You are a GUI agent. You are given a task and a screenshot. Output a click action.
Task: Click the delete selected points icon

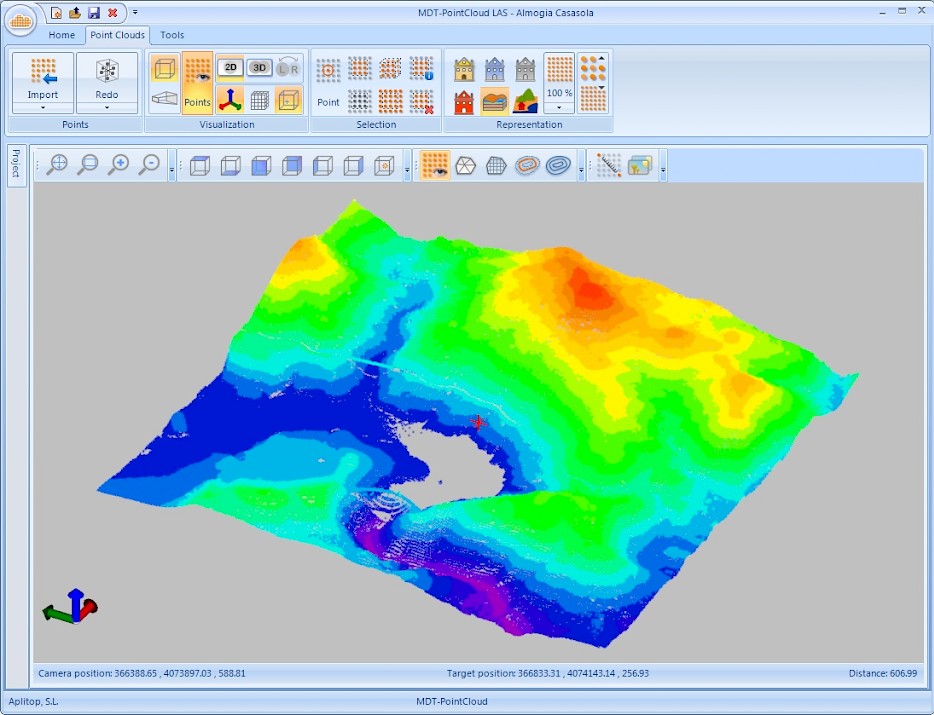[x=422, y=100]
